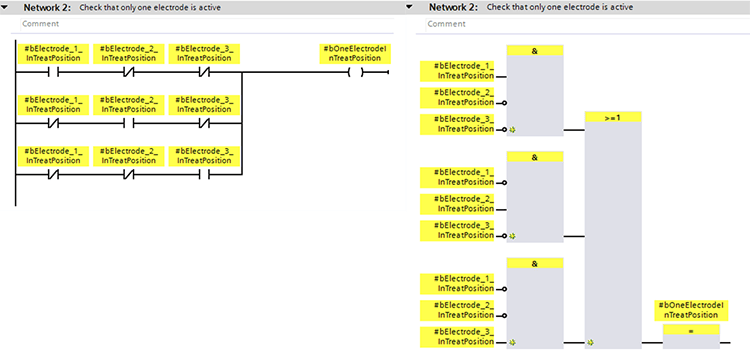Select the bottom AND (&) block
Viewport: 750px width, 361px height.
pyautogui.click(x=535, y=304)
